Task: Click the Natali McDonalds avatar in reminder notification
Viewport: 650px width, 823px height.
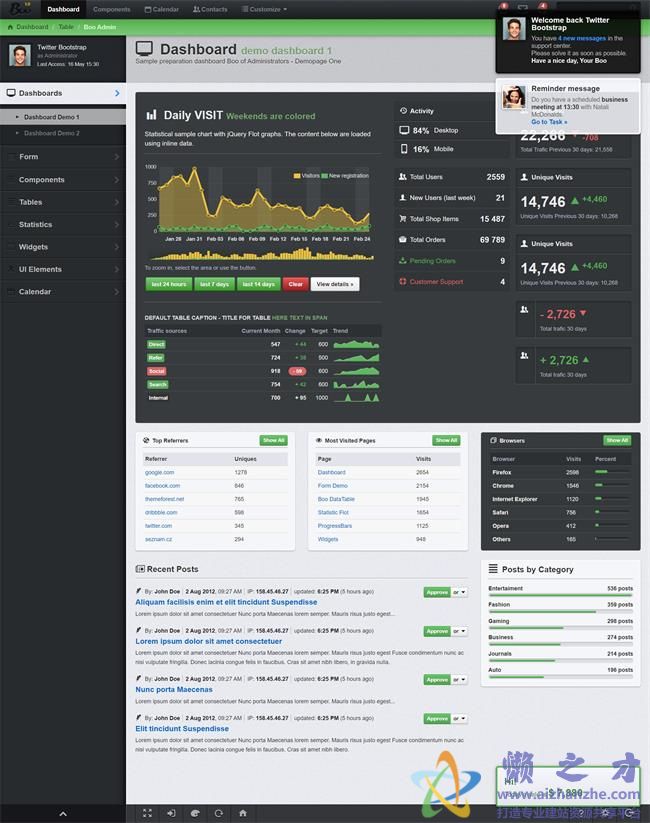Action: 514,97
